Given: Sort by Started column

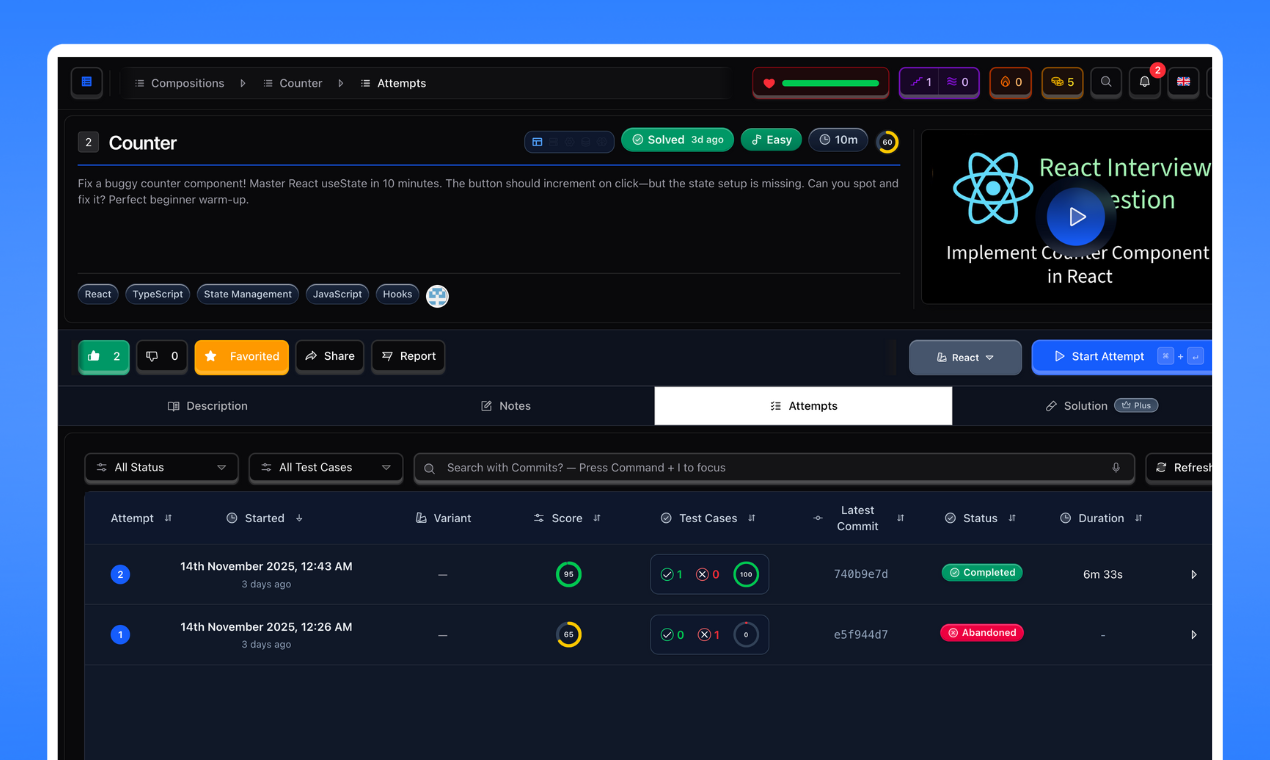Looking at the screenshot, I should (265, 518).
